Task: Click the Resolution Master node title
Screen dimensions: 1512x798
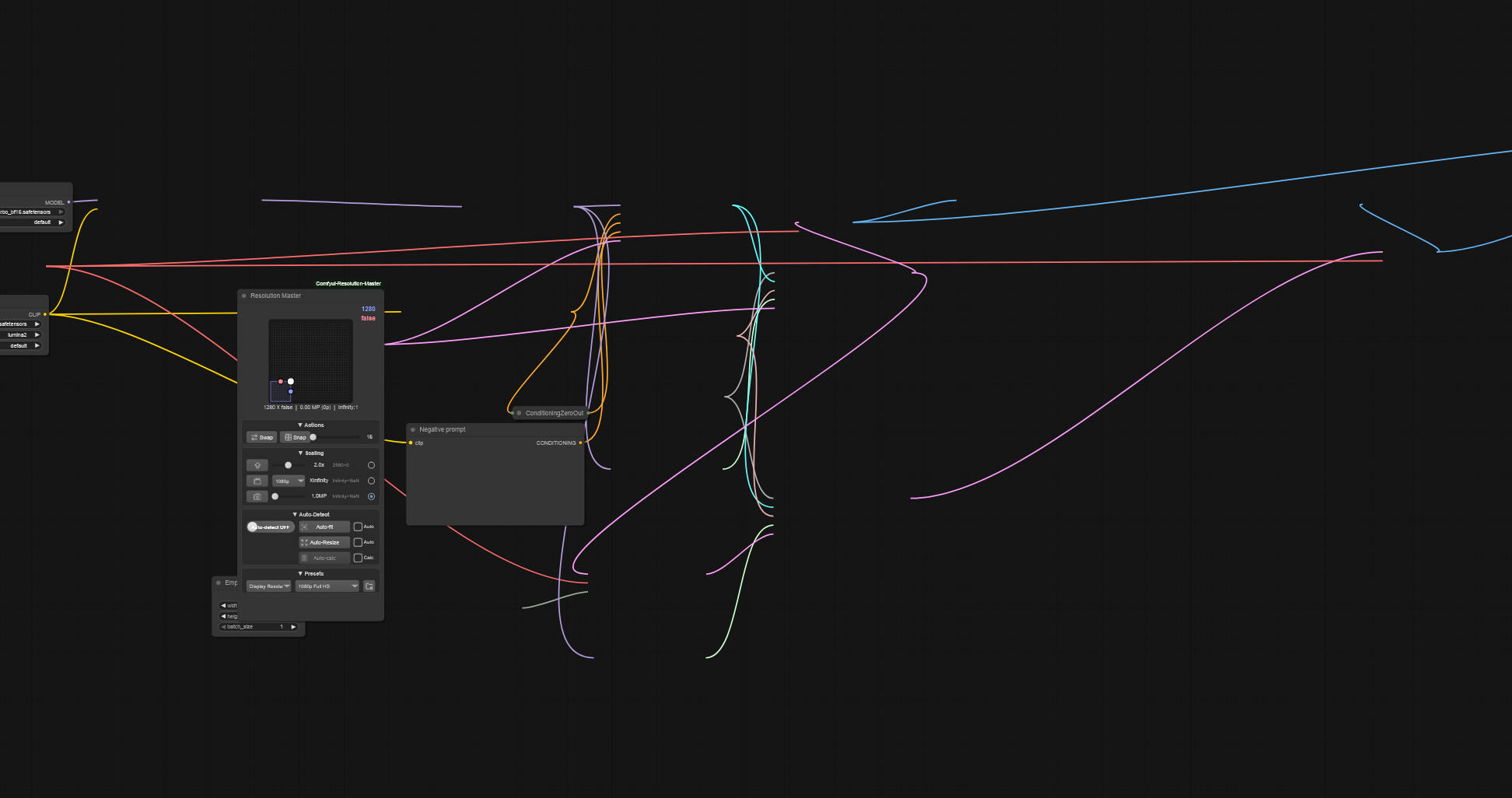Action: point(275,296)
